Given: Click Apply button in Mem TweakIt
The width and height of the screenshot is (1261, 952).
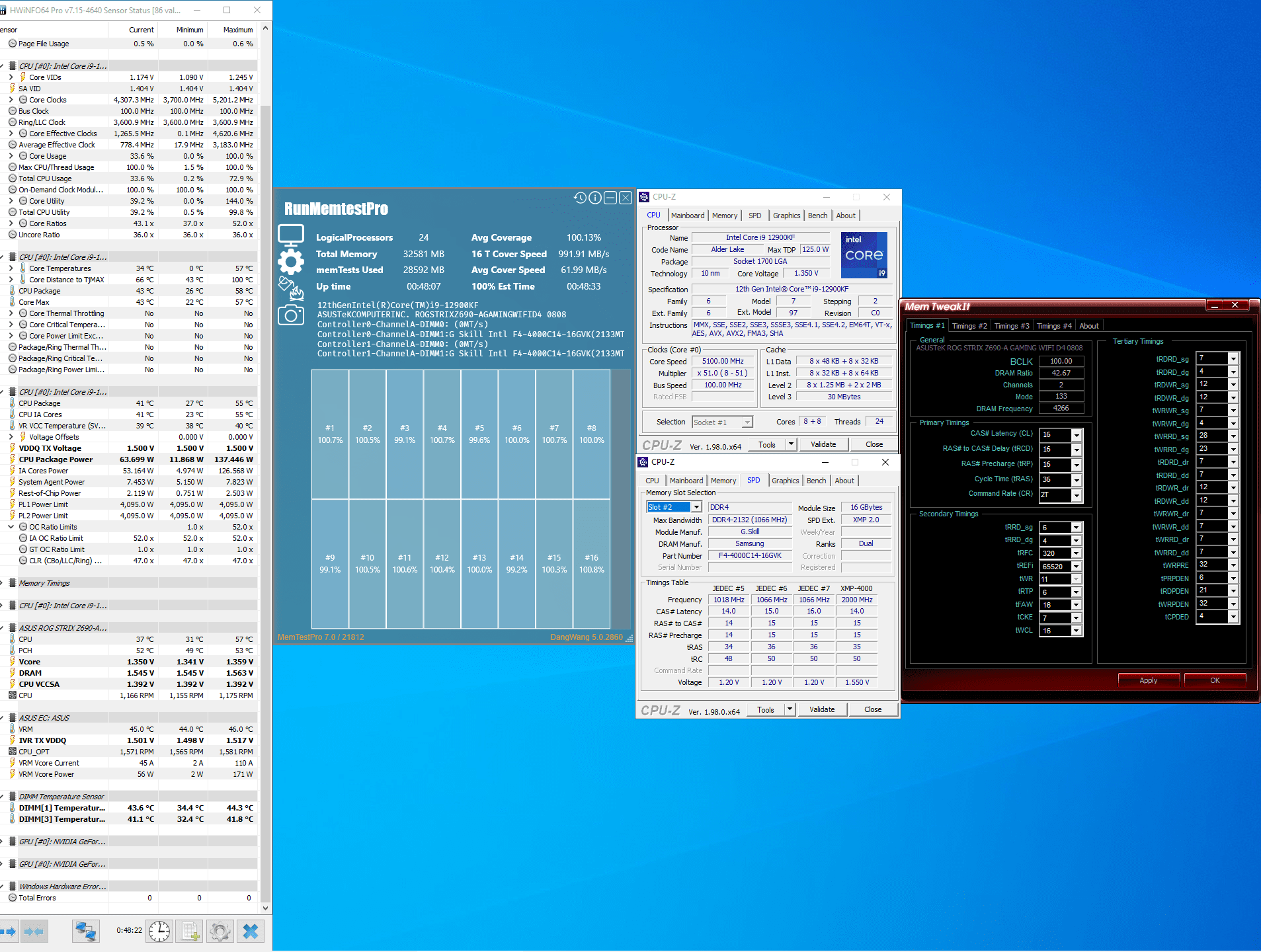Looking at the screenshot, I should [1149, 680].
